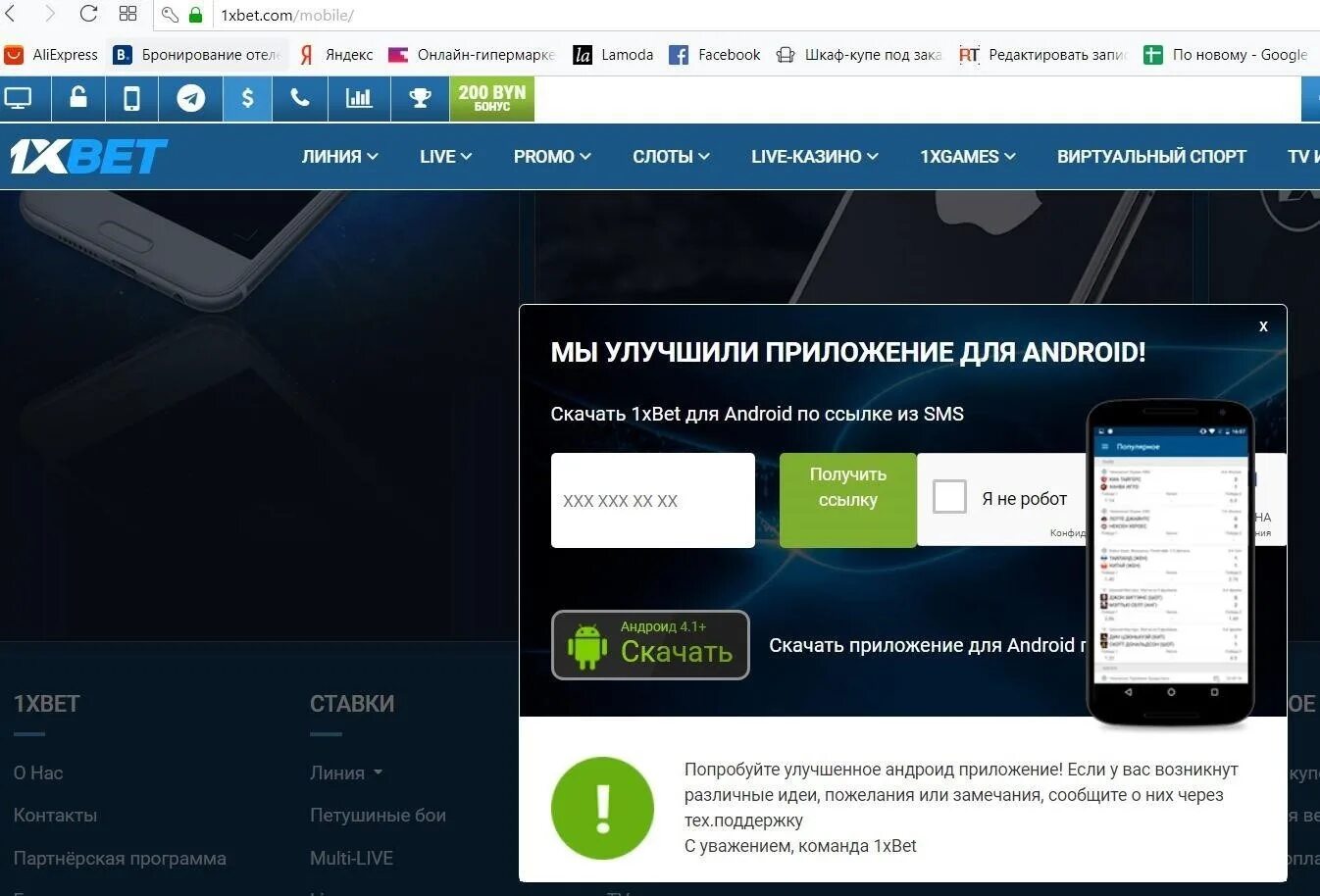
Task: Expand the СЛОТЫ dropdown menu
Action: (671, 156)
